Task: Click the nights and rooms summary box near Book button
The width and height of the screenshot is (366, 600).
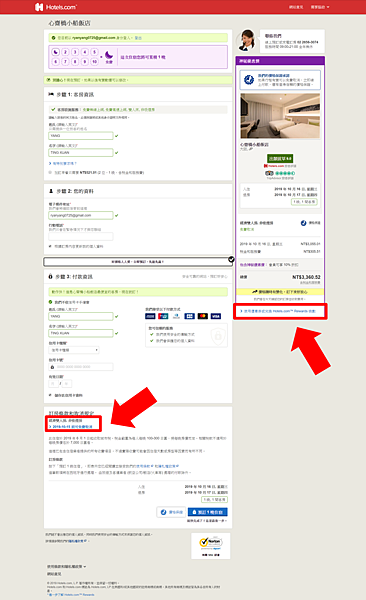Action: (x=214, y=499)
